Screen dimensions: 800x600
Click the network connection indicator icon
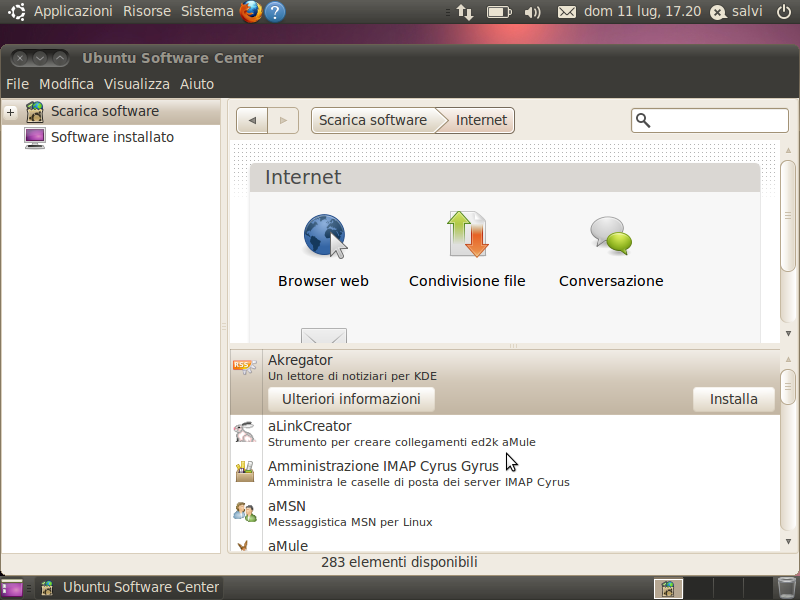pyautogui.click(x=465, y=12)
